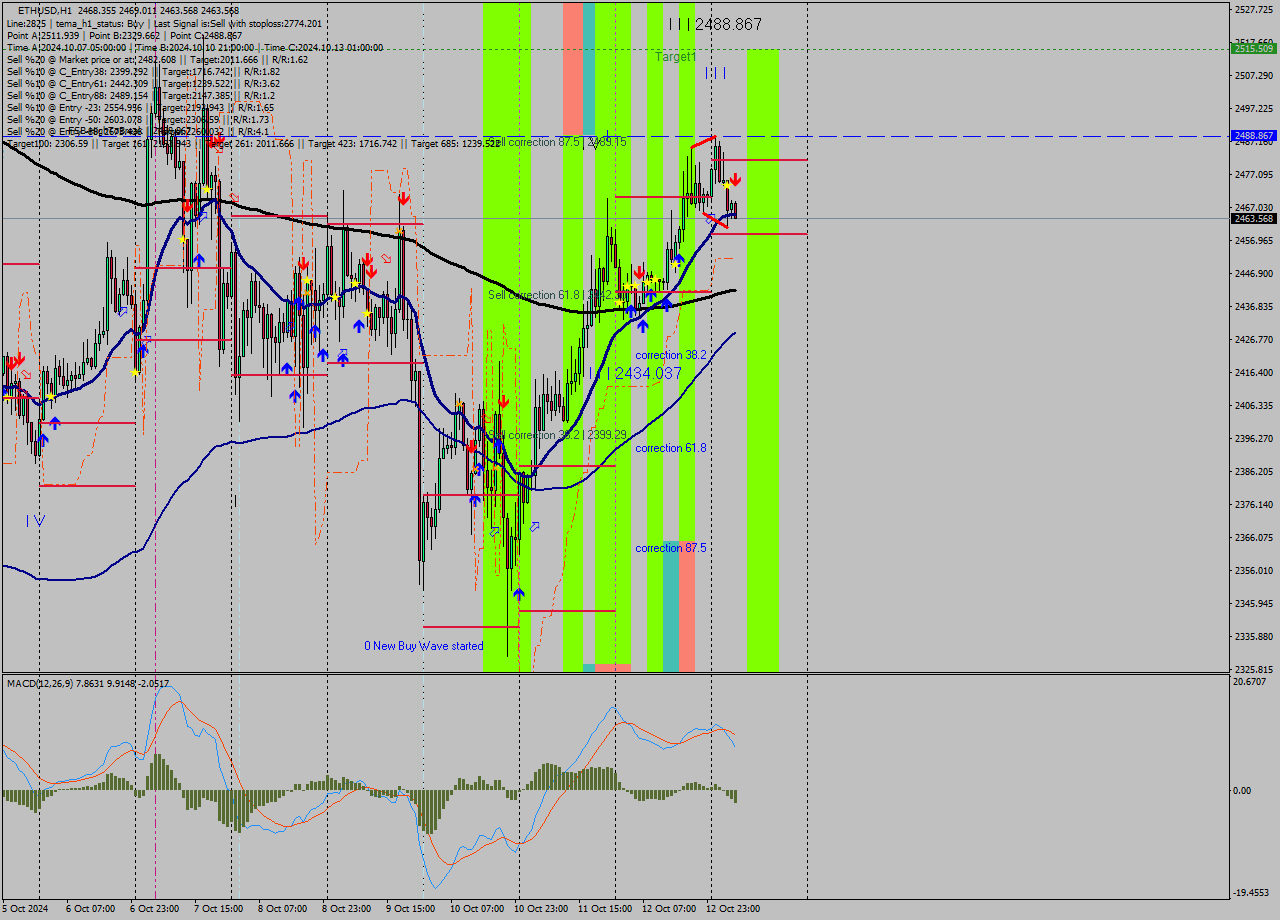Viewport: 1280px width, 920px height.
Task: Click the 2426.770 price axis value
Action: click(x=1254, y=339)
